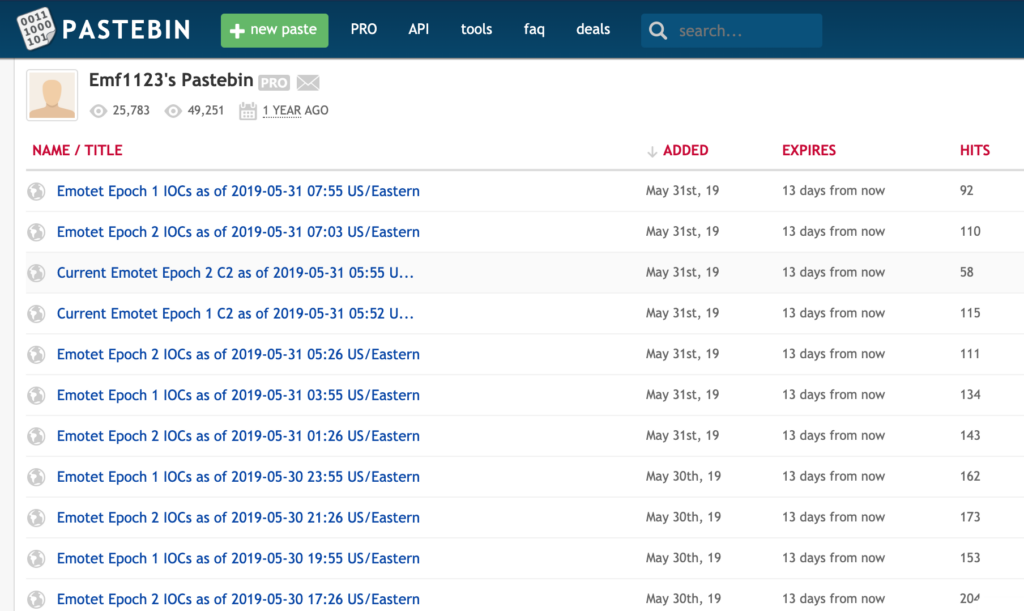Click hits value 110

tap(970, 231)
